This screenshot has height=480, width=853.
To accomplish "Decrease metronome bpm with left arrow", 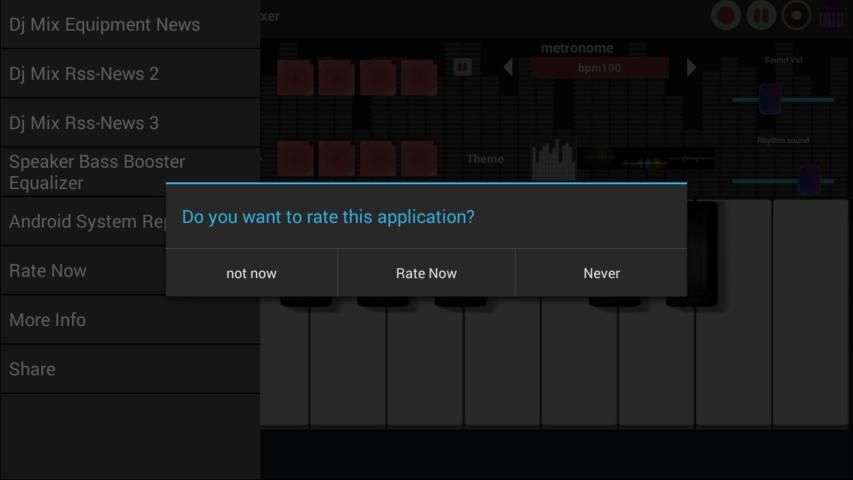I will (x=508, y=68).
